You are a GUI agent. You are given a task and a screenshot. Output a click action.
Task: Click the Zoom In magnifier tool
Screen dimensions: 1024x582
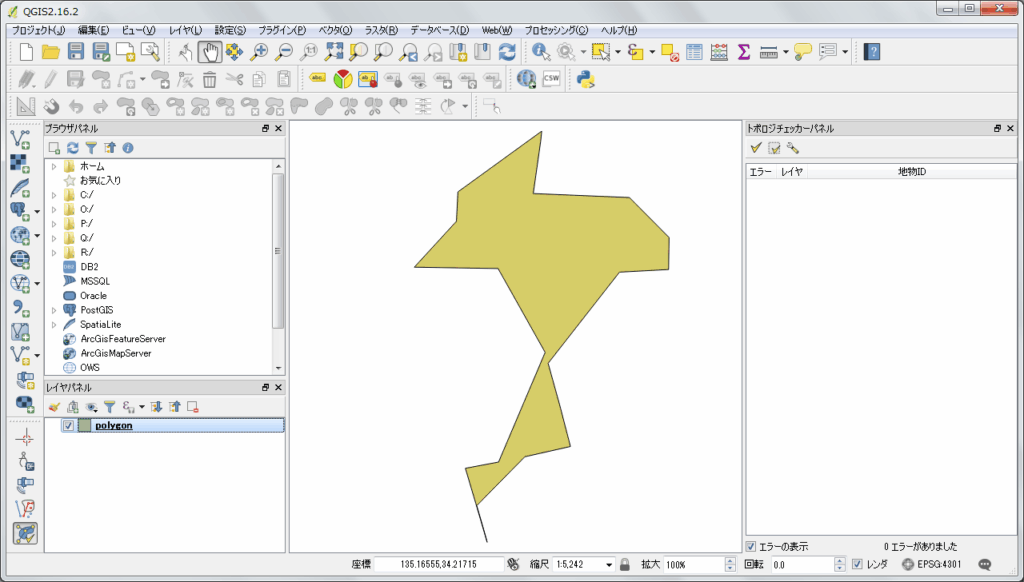tap(259, 51)
